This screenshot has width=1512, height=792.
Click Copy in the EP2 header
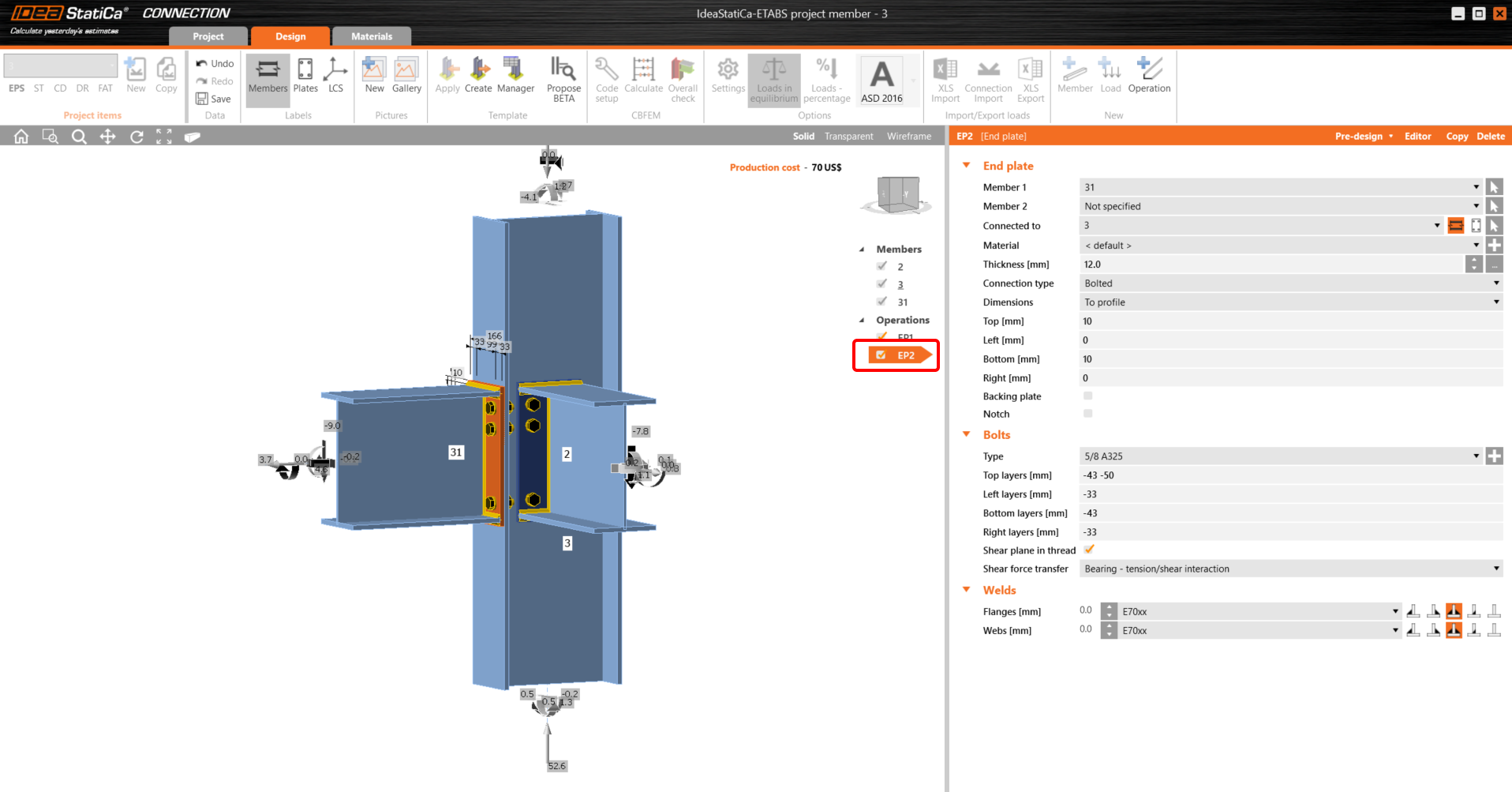[1457, 136]
